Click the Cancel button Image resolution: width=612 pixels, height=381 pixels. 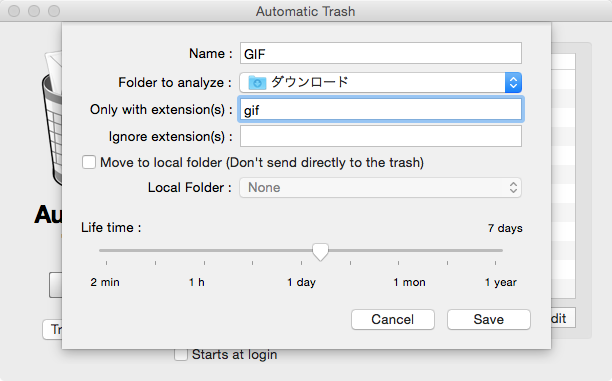tap(393, 319)
